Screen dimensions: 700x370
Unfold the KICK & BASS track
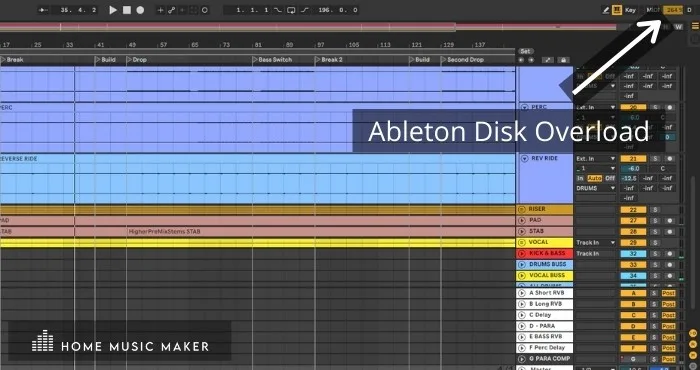tap(521, 254)
